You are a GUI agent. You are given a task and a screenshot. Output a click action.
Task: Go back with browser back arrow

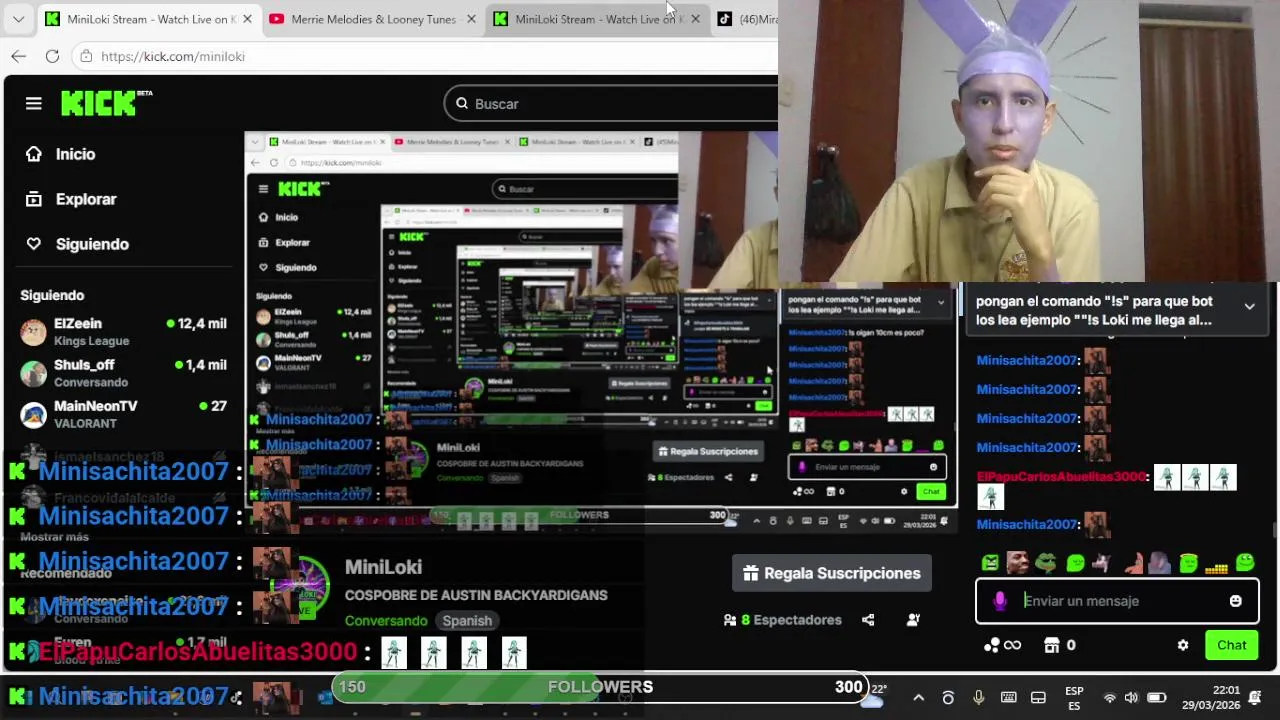pos(19,56)
